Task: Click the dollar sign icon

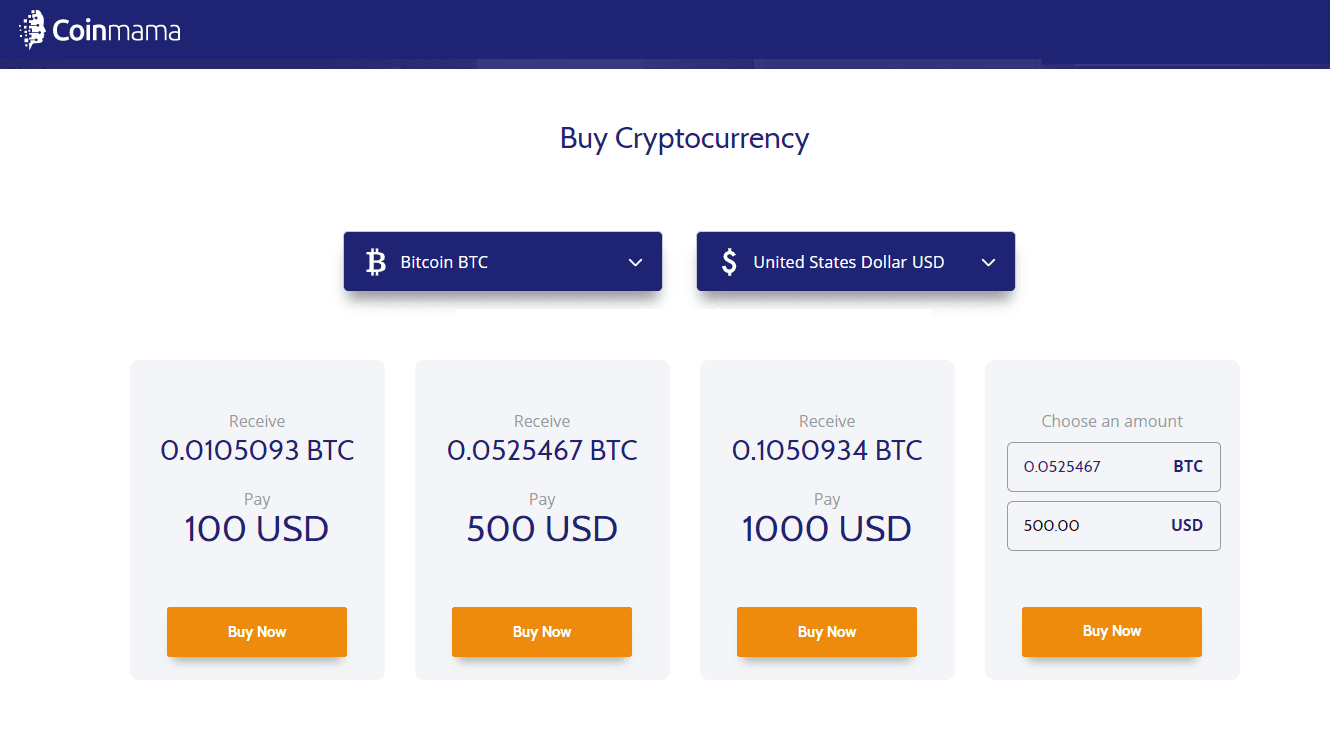Action: point(728,261)
